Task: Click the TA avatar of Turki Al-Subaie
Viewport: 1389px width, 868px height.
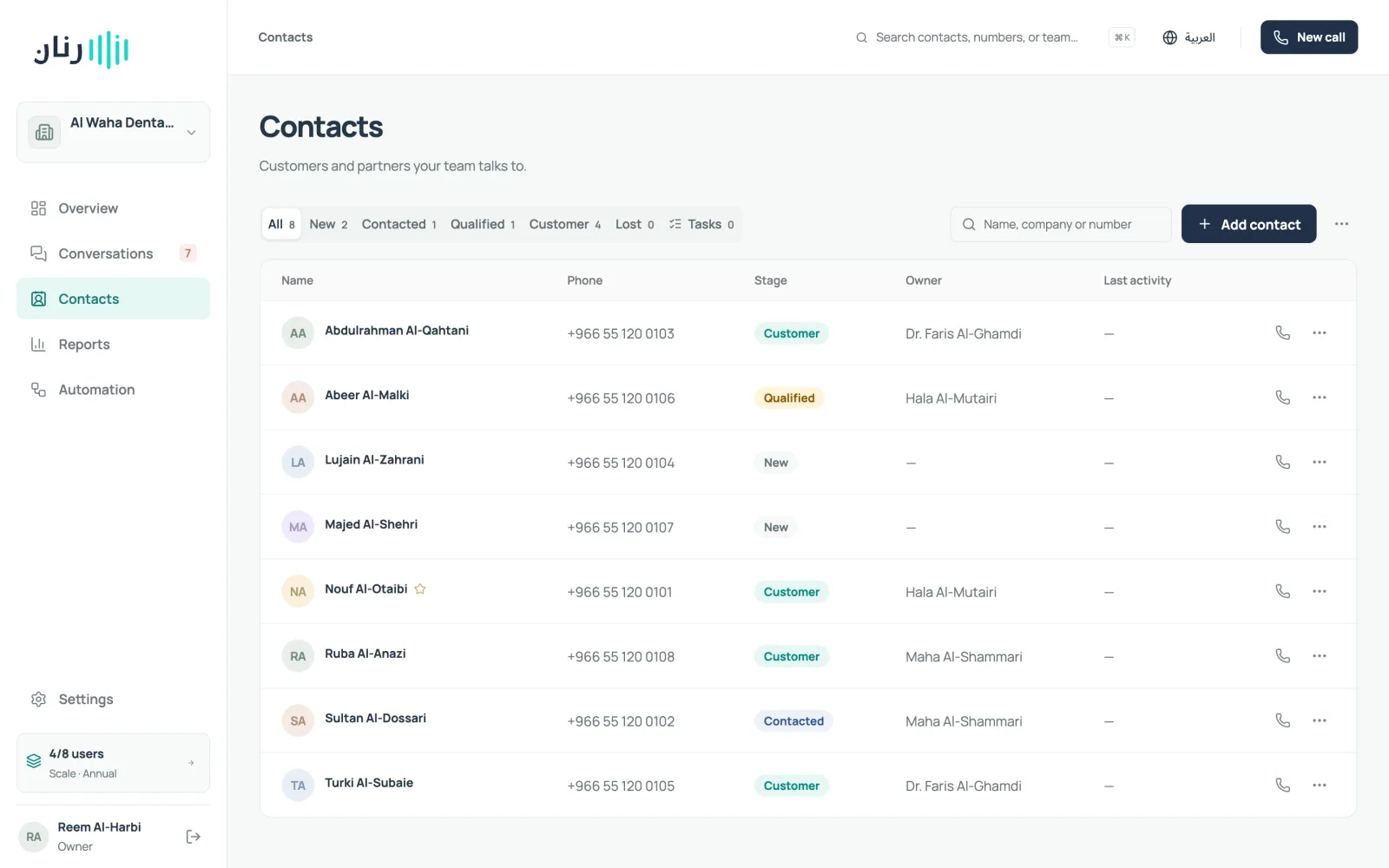Action: [298, 786]
